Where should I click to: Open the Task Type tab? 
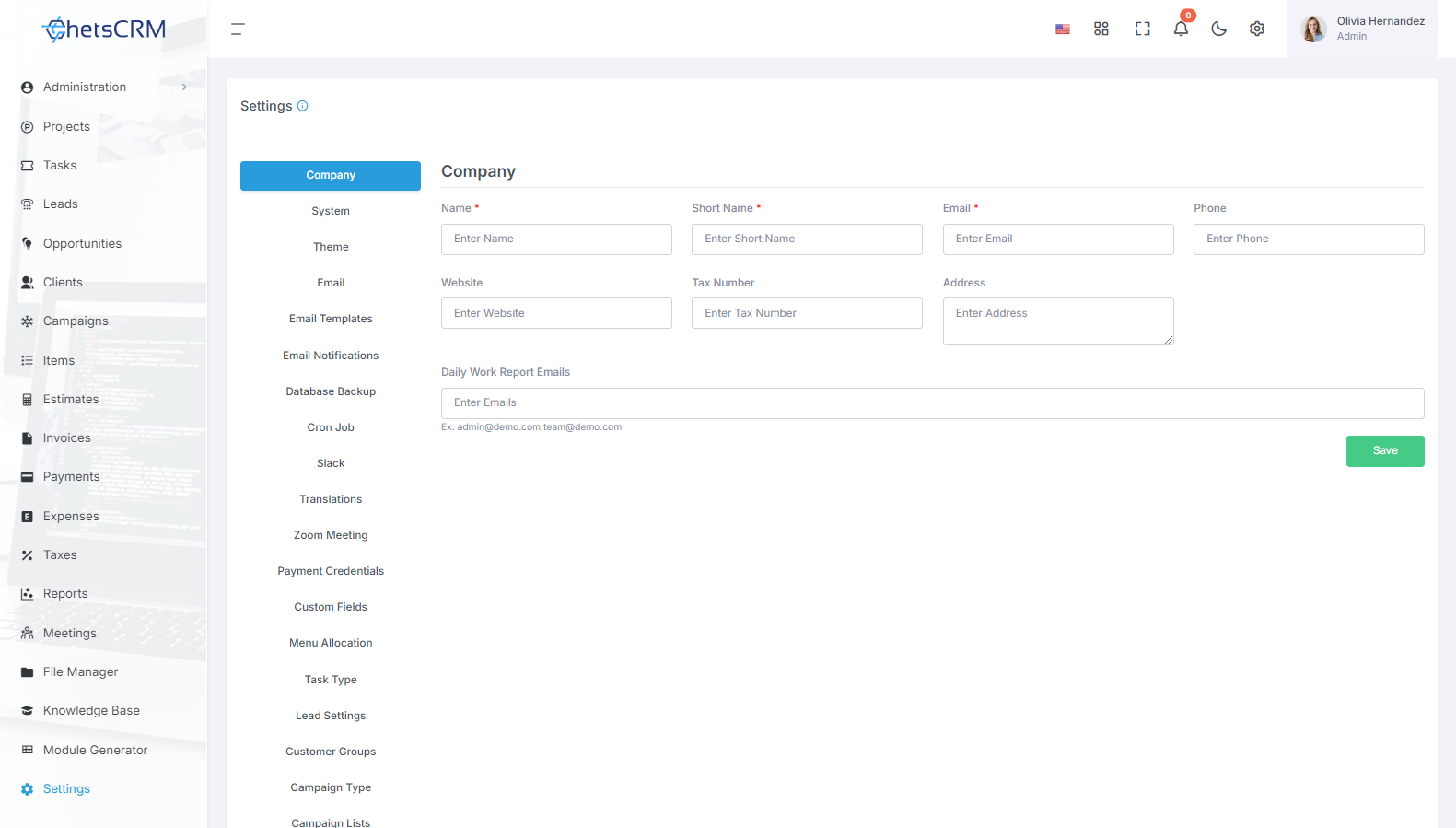tap(331, 681)
